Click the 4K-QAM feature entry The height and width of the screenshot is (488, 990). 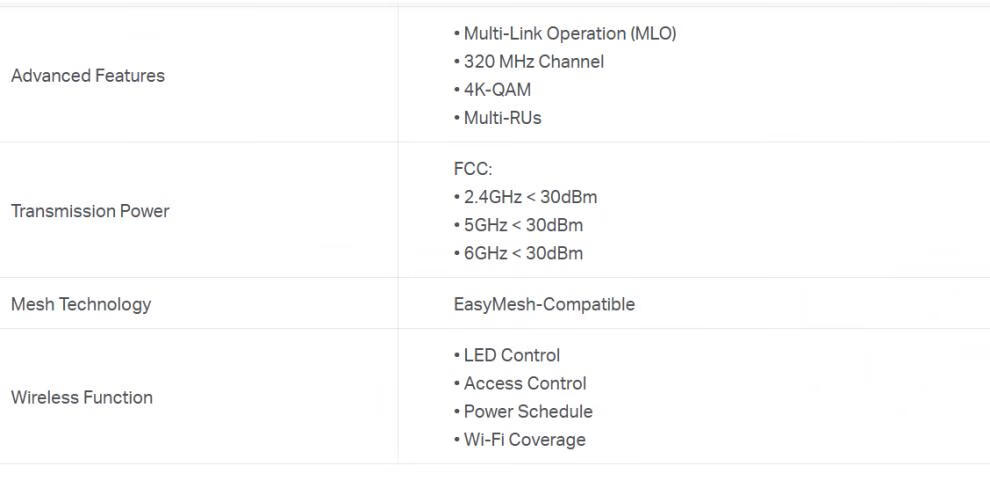(x=498, y=90)
